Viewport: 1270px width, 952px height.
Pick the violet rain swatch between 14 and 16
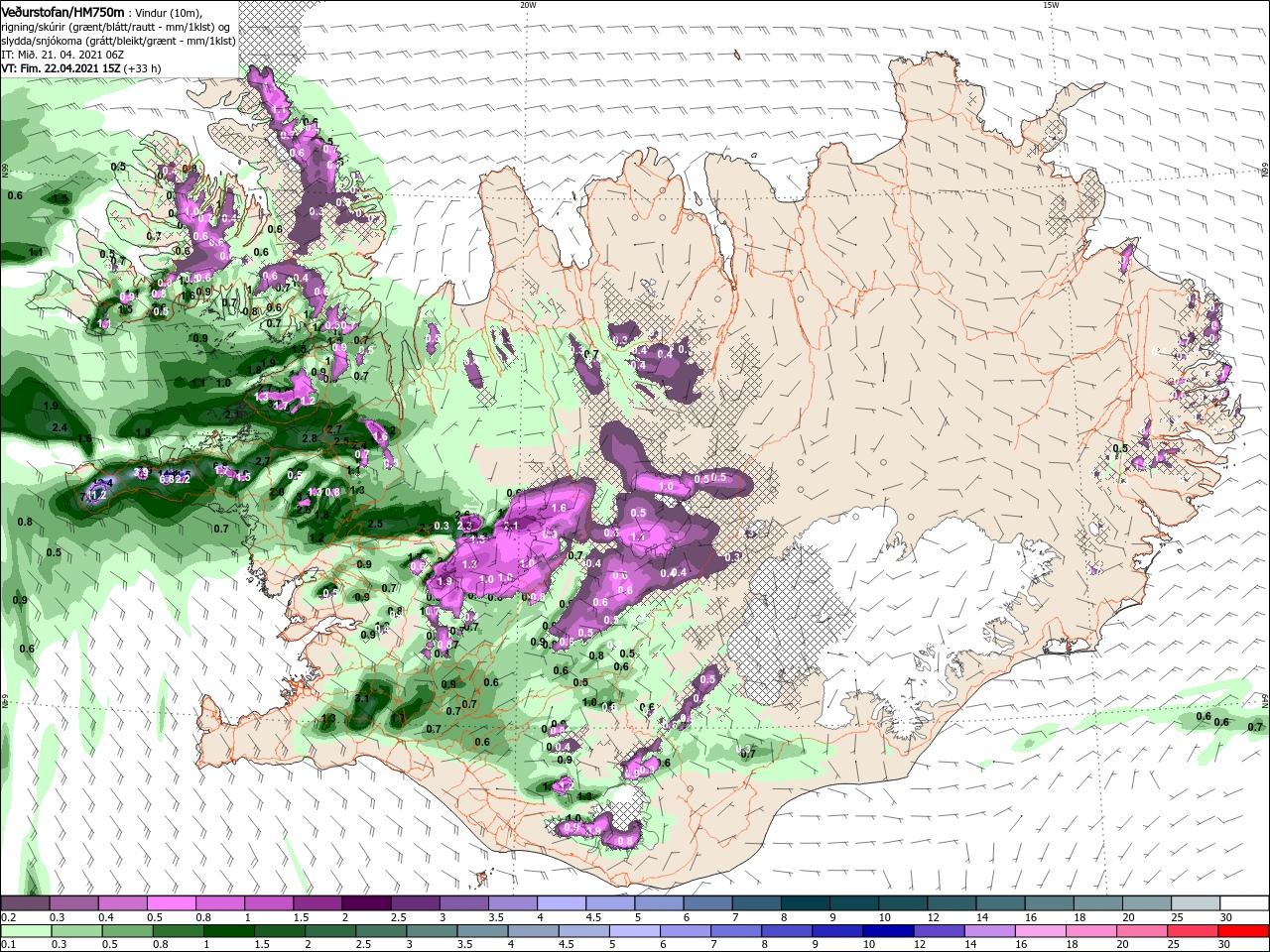[x=989, y=931]
